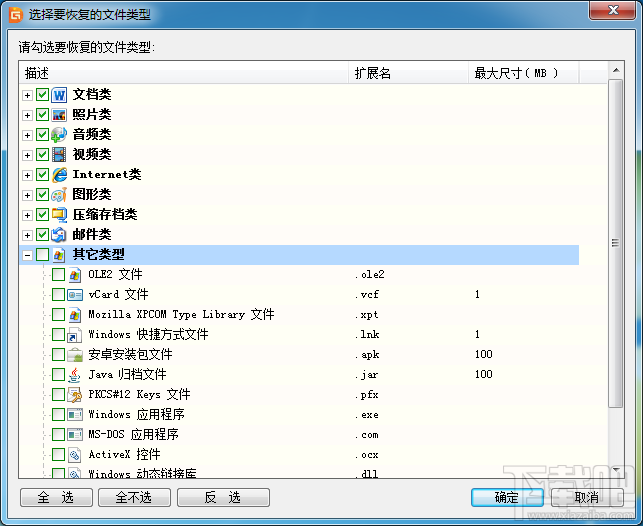The height and width of the screenshot is (526, 643).
Task: Expand the Internet类 tree node
Action: pos(27,176)
